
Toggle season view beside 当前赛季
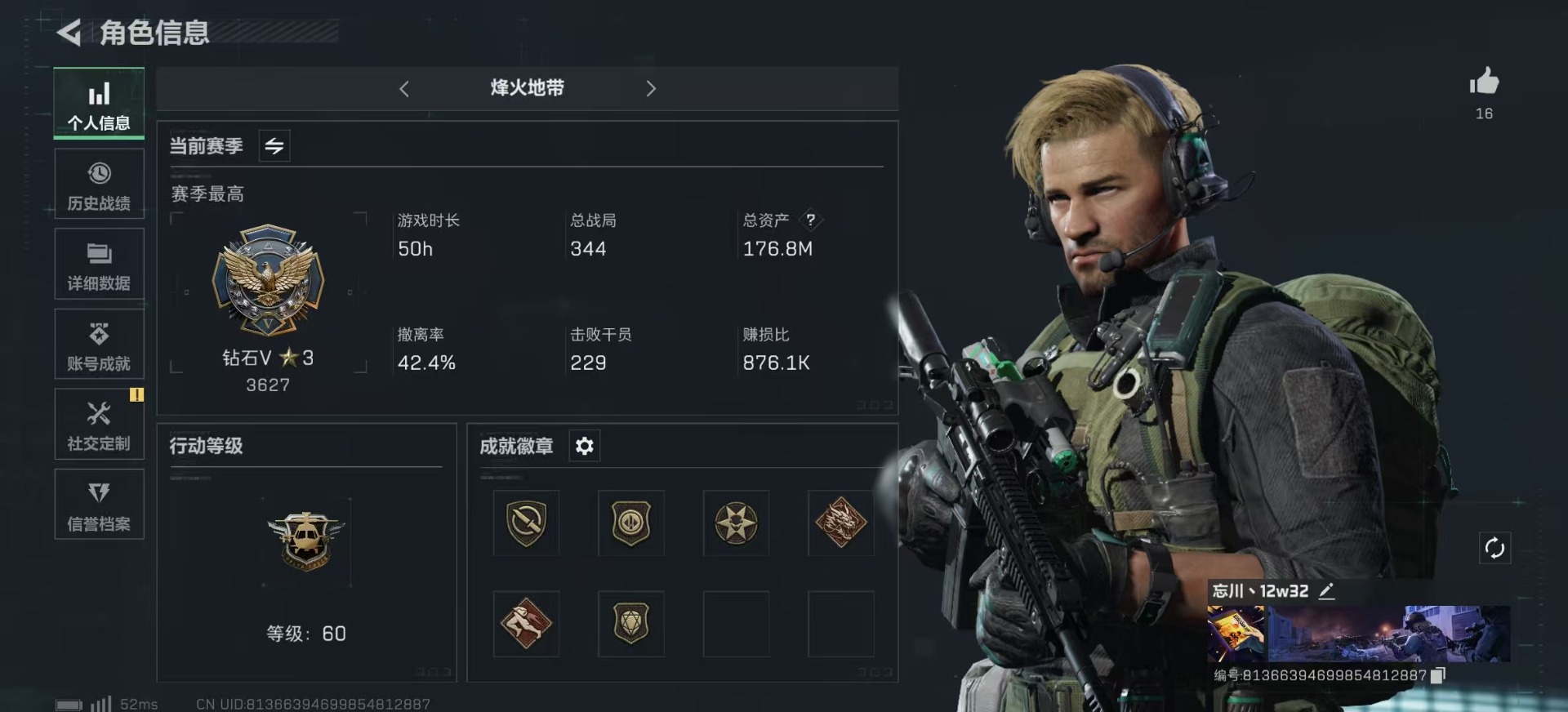point(274,146)
